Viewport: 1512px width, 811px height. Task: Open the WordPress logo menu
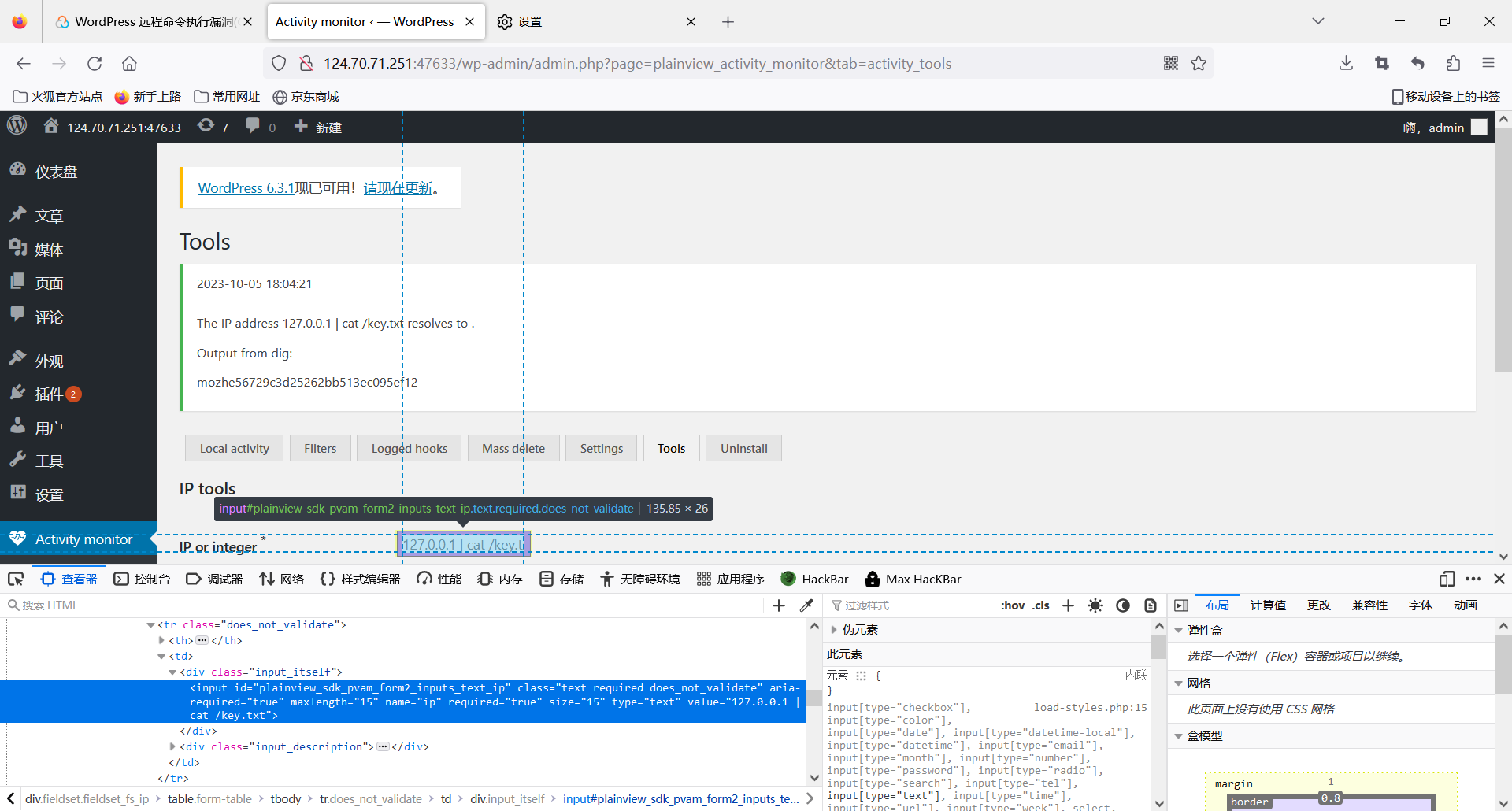(17, 126)
